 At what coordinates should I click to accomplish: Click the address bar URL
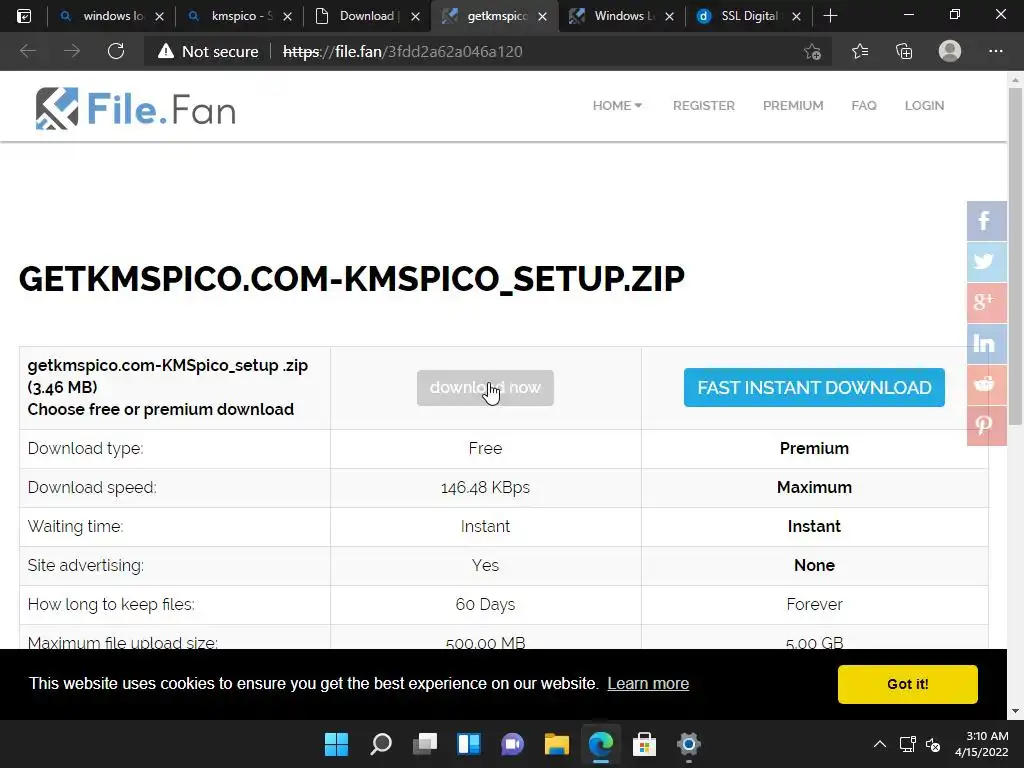[x=402, y=52]
